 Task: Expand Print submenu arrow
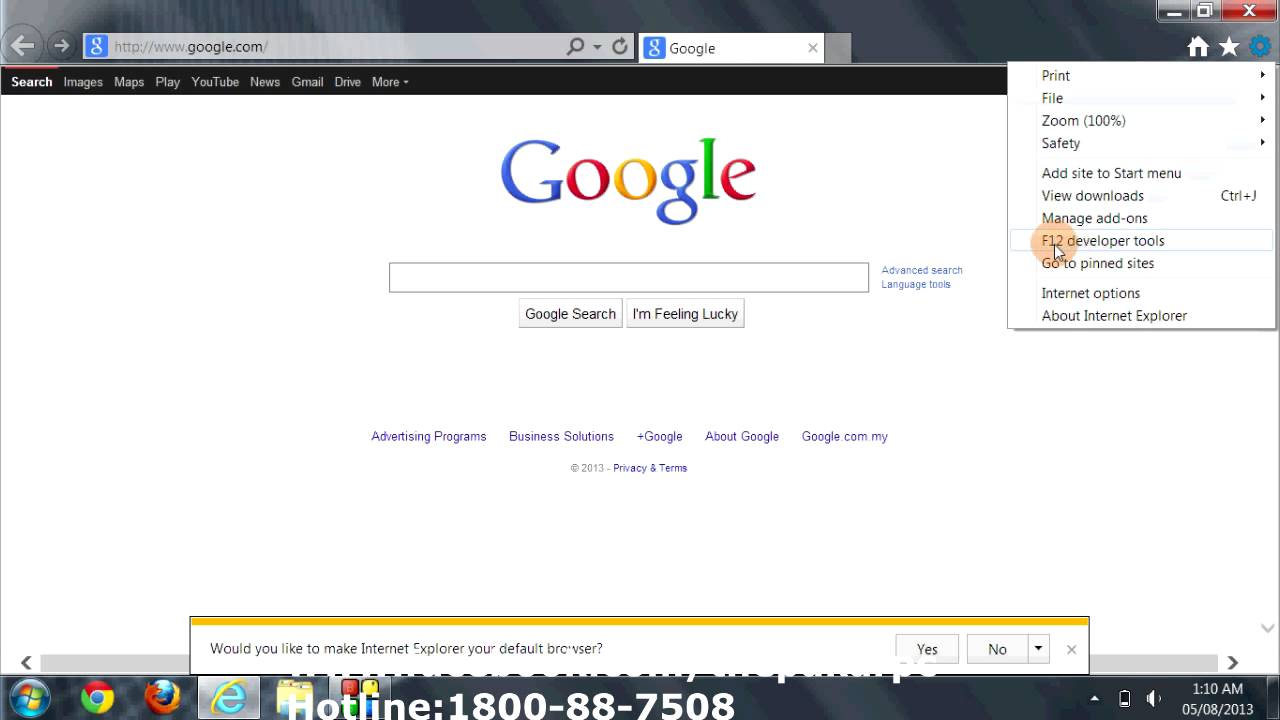[1263, 75]
